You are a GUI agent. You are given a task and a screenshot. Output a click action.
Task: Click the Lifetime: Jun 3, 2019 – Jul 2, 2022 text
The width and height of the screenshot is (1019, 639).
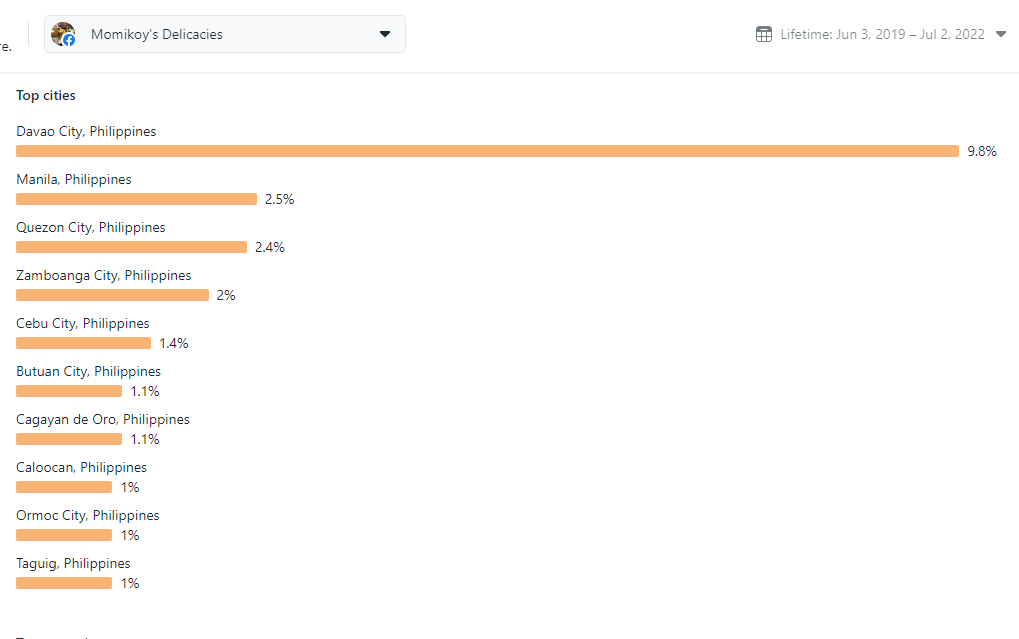(x=882, y=34)
